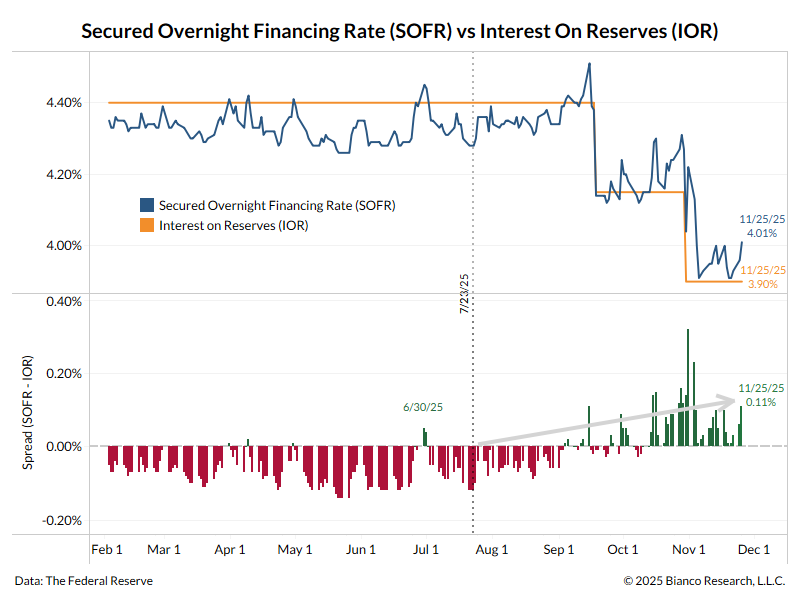Select the Interest on Reserves legend label

coord(233,226)
